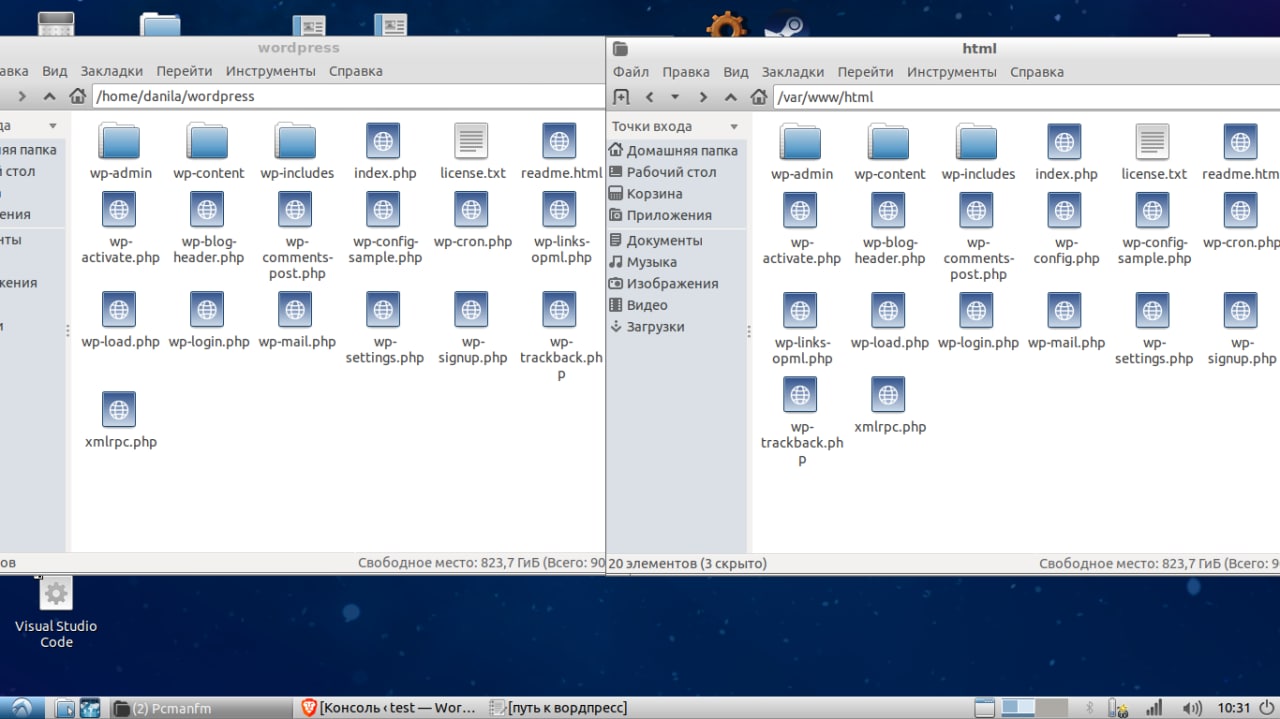Image resolution: width=1280 pixels, height=719 pixels.
Task: Open the Точки входа side pane dropdown
Action: coord(734,127)
